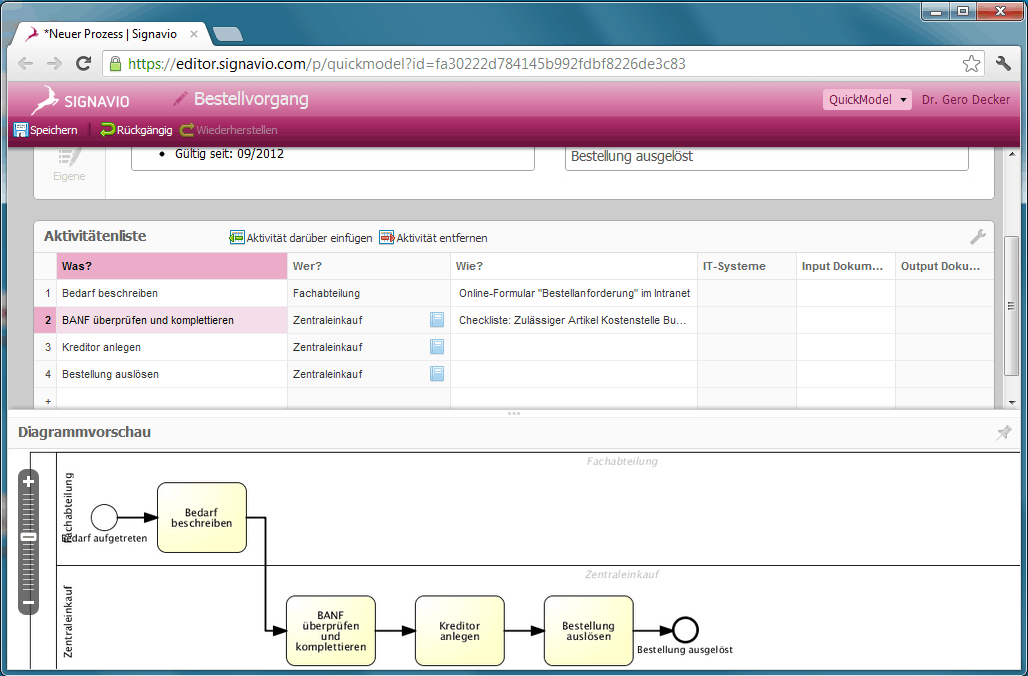
Task: Remove activity with Aktivität entfernen
Action: pyautogui.click(x=386, y=238)
